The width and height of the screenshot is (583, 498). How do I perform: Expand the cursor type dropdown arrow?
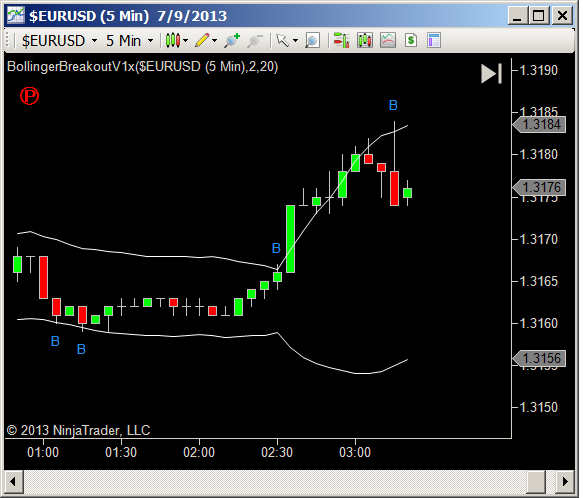[296, 40]
